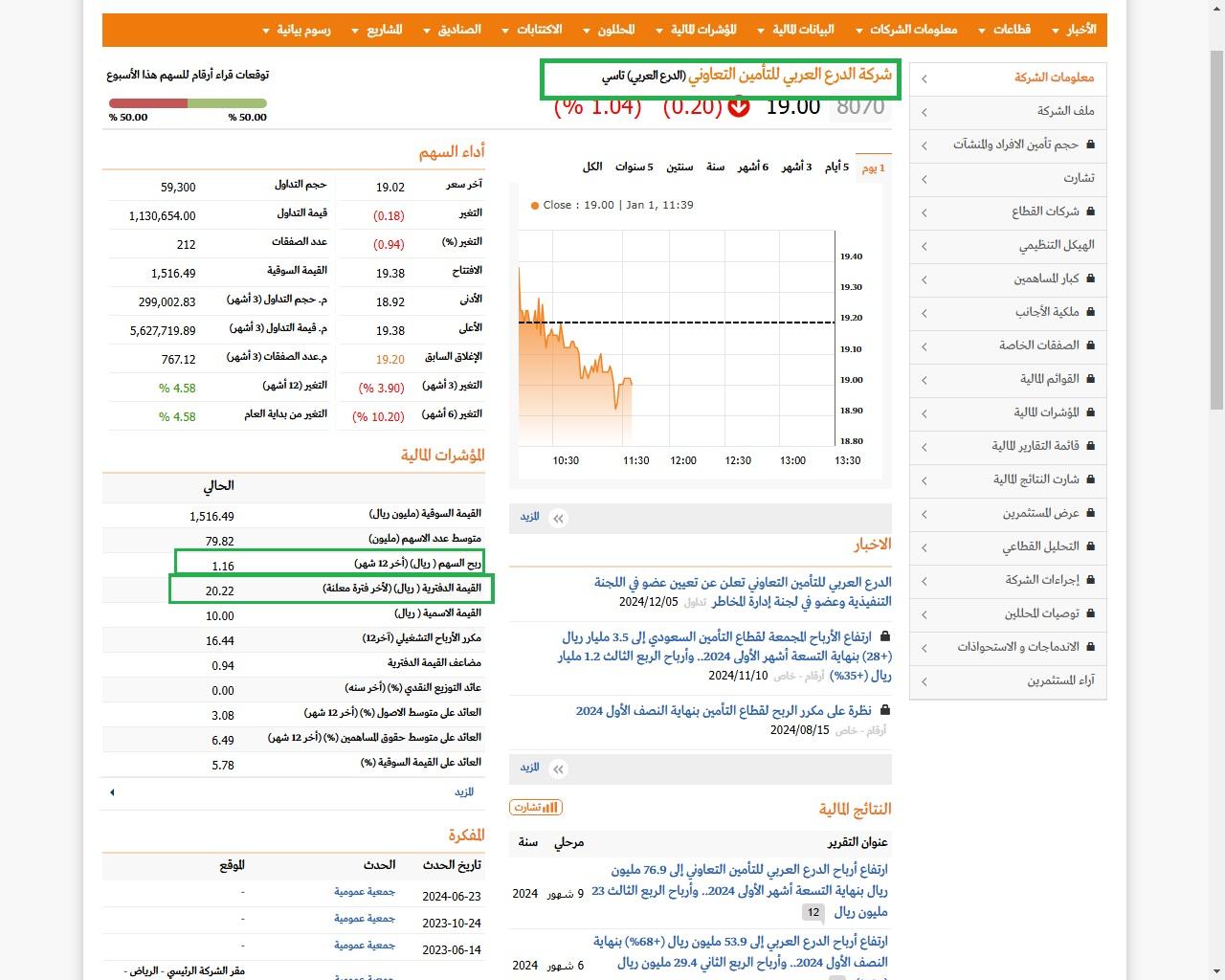Screen dimensions: 1225x980
Task: Click the red down-arrow price change icon
Action: (739, 107)
